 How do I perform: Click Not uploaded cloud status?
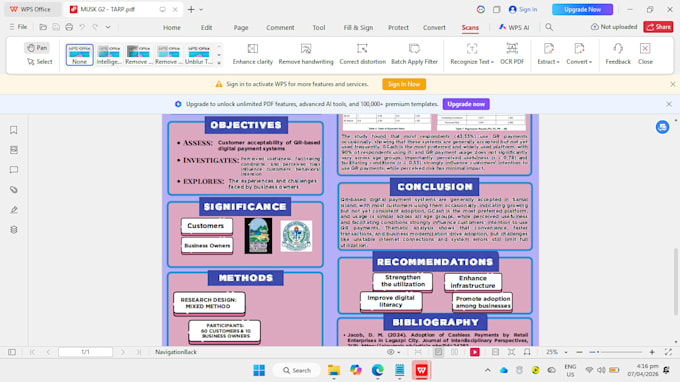pos(614,27)
